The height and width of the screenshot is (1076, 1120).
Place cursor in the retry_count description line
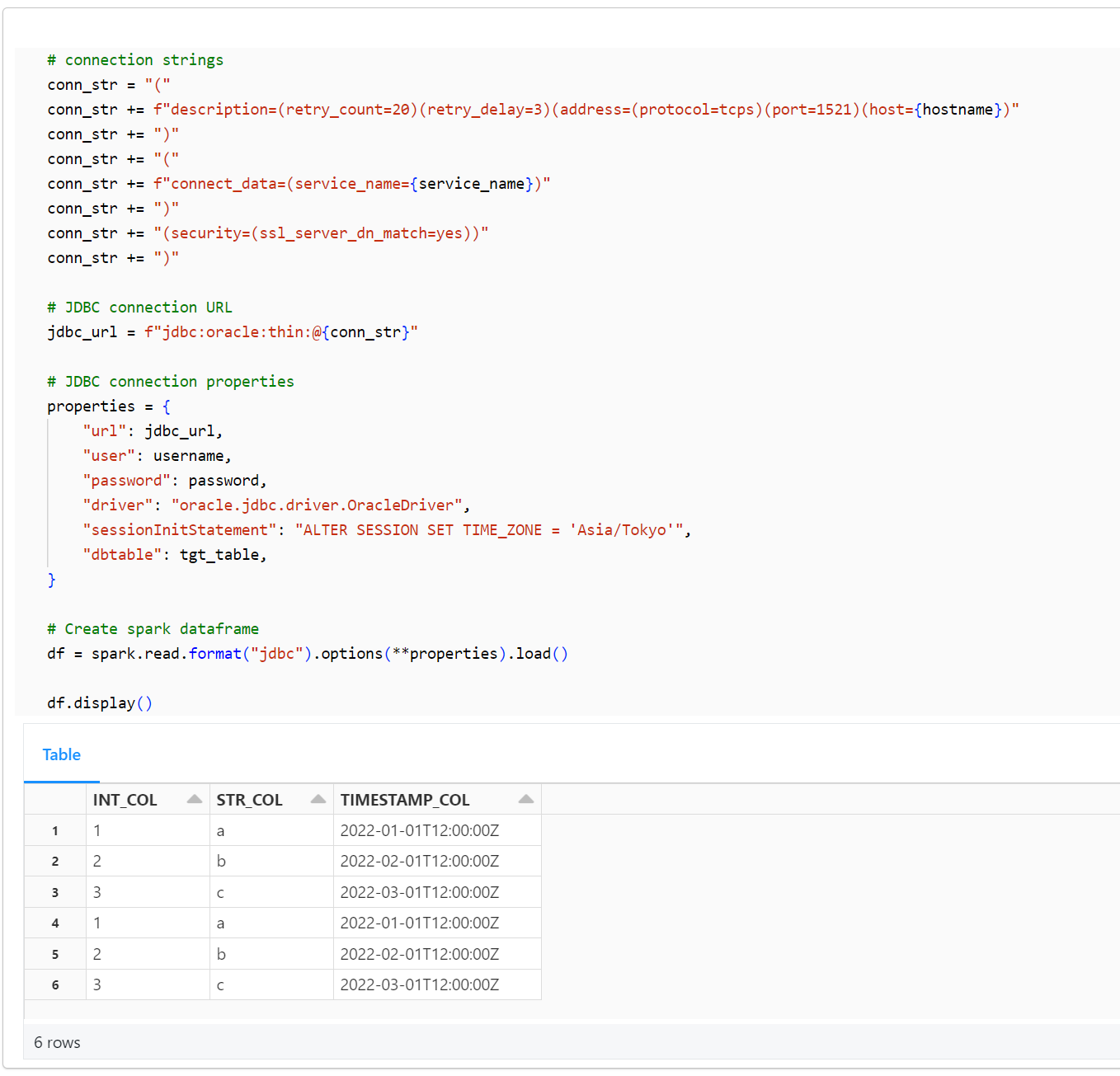534,110
